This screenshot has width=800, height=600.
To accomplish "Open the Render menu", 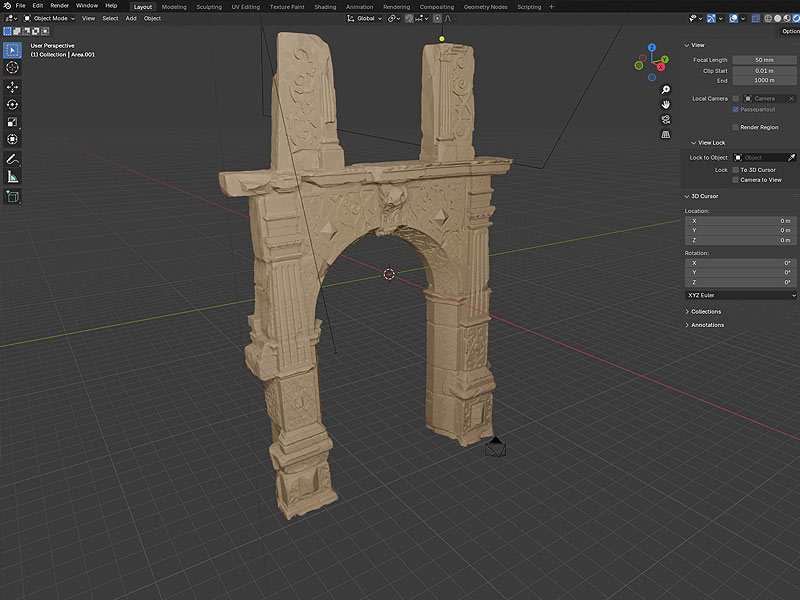I will tap(60, 6).
